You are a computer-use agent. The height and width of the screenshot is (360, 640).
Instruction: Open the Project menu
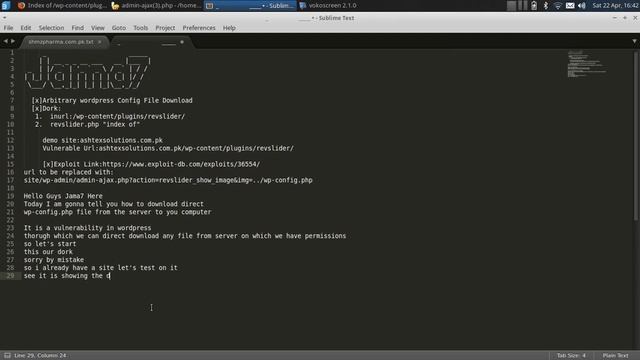pos(165,28)
